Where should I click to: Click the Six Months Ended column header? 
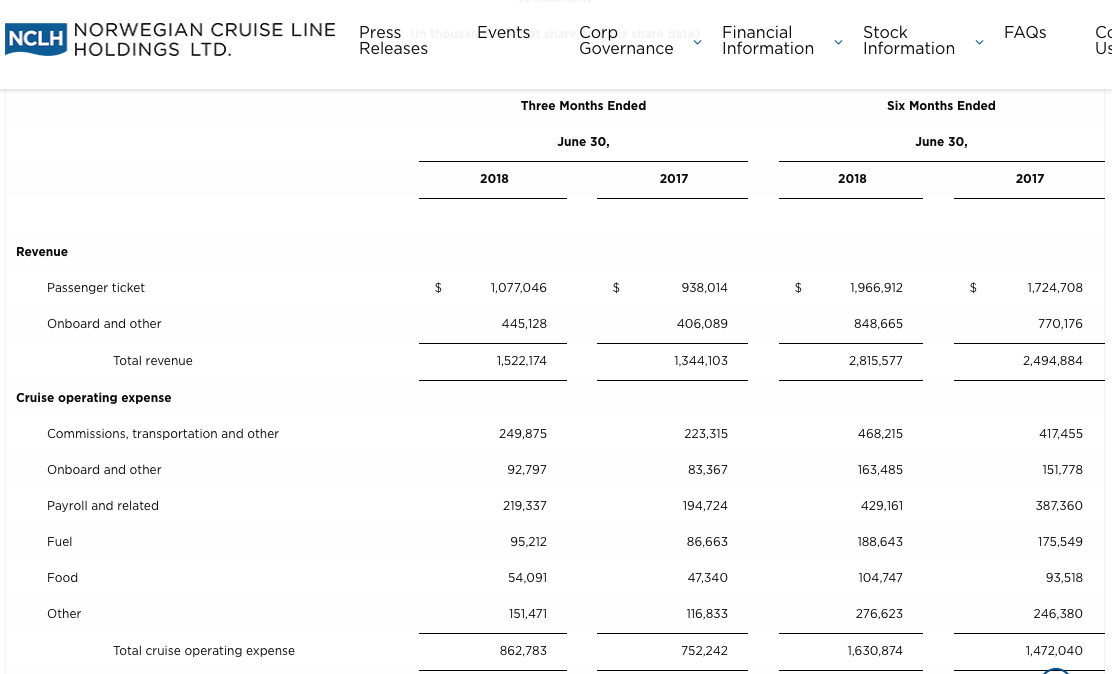(941, 106)
